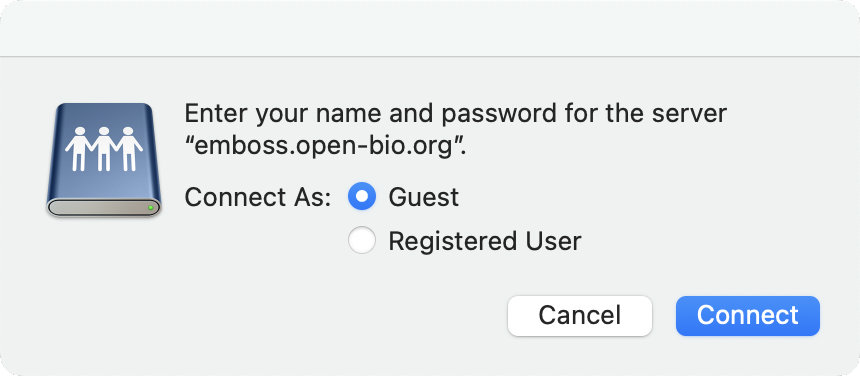Confirm the guest connection with the blue Connect button
The image size is (860, 376).
point(748,316)
